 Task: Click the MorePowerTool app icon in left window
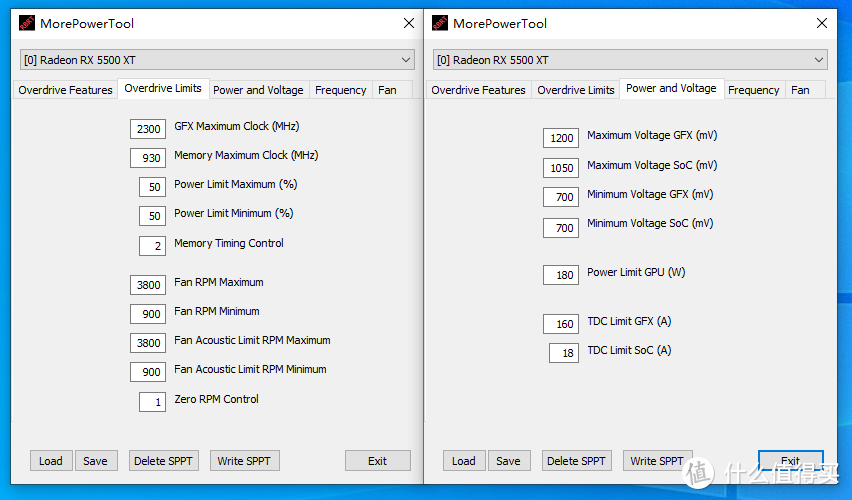27,23
